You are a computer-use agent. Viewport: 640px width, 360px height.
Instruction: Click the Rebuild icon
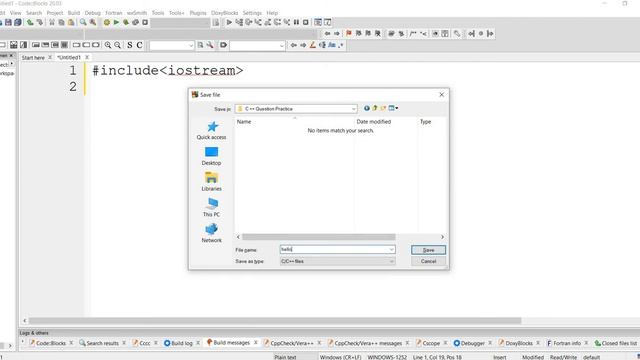pyautogui.click(x=136, y=22)
